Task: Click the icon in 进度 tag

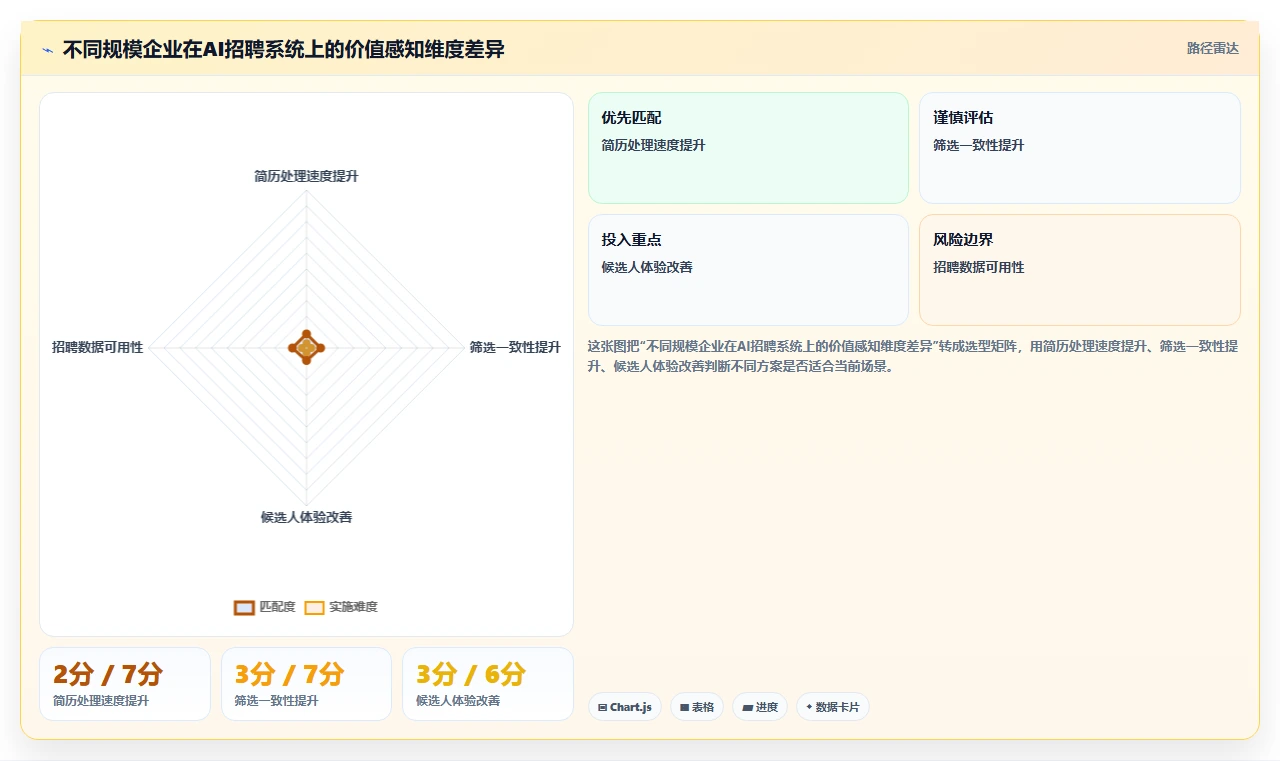Action: [747, 707]
